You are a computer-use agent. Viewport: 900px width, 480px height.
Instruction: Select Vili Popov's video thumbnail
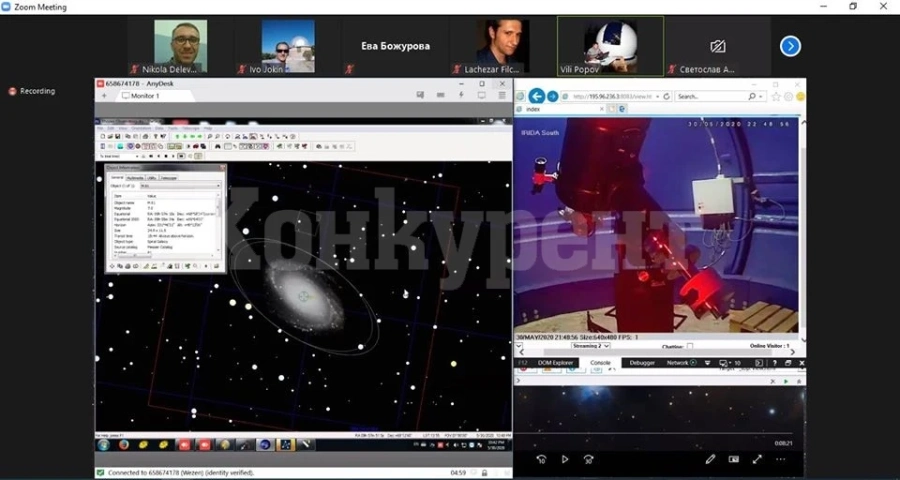[x=610, y=46]
